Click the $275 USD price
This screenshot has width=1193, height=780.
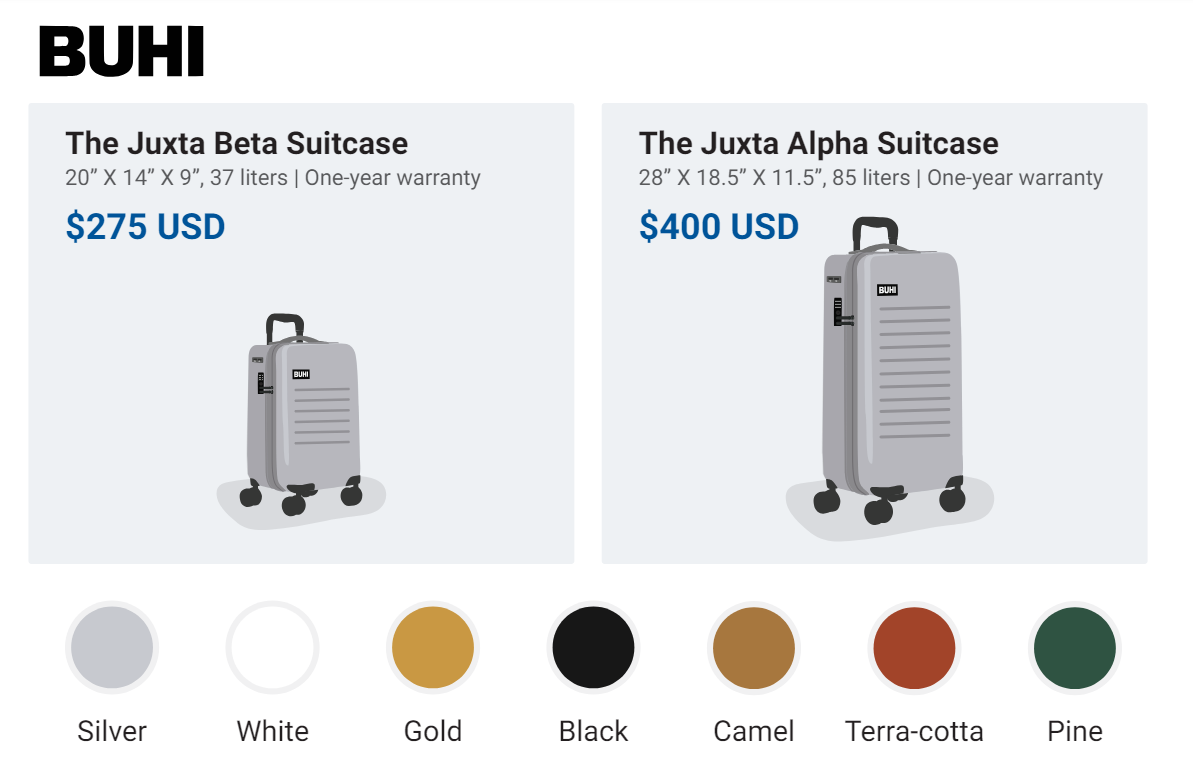pyautogui.click(x=145, y=227)
